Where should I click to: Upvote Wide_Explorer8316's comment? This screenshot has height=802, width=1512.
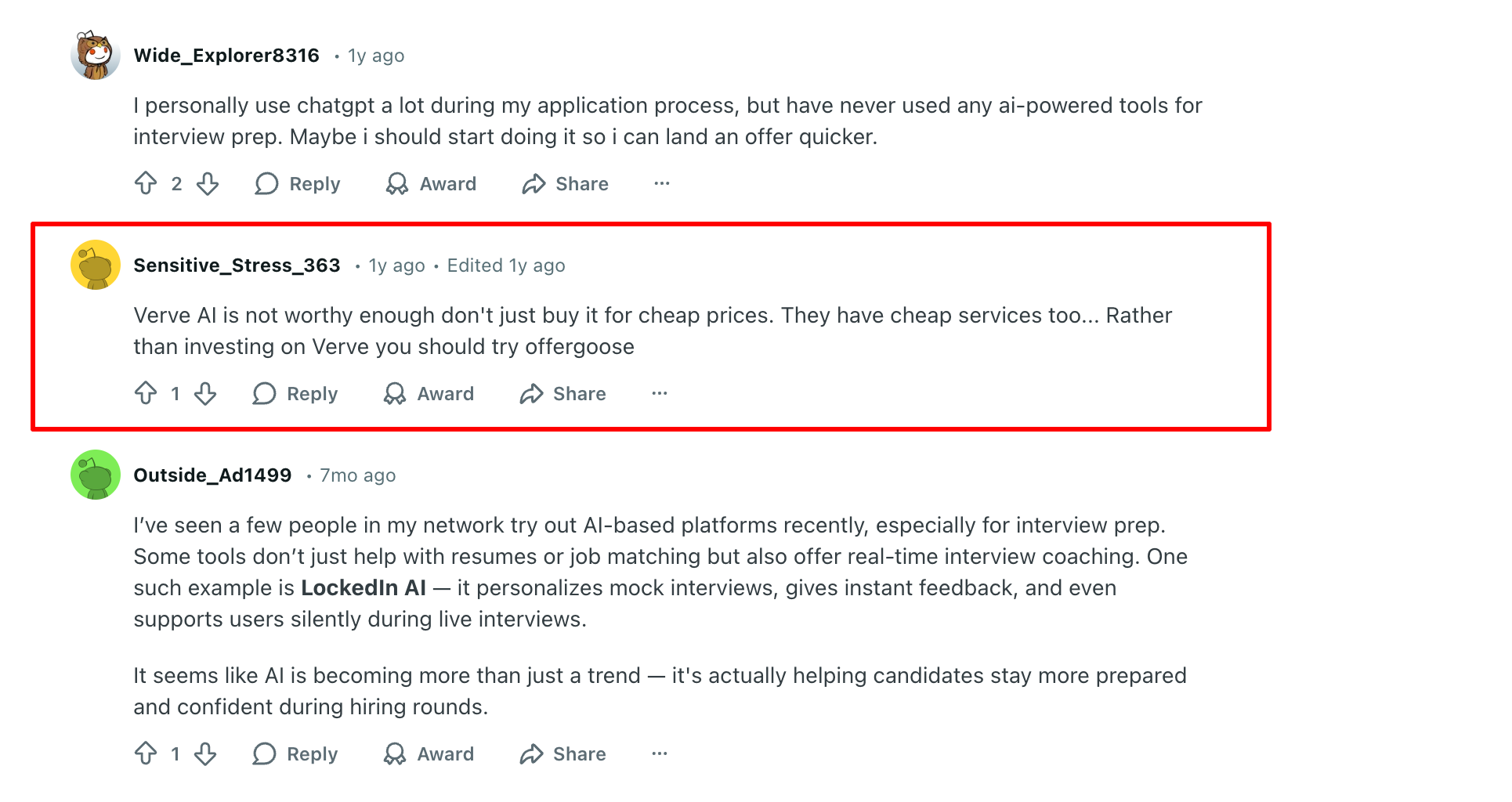tap(146, 184)
